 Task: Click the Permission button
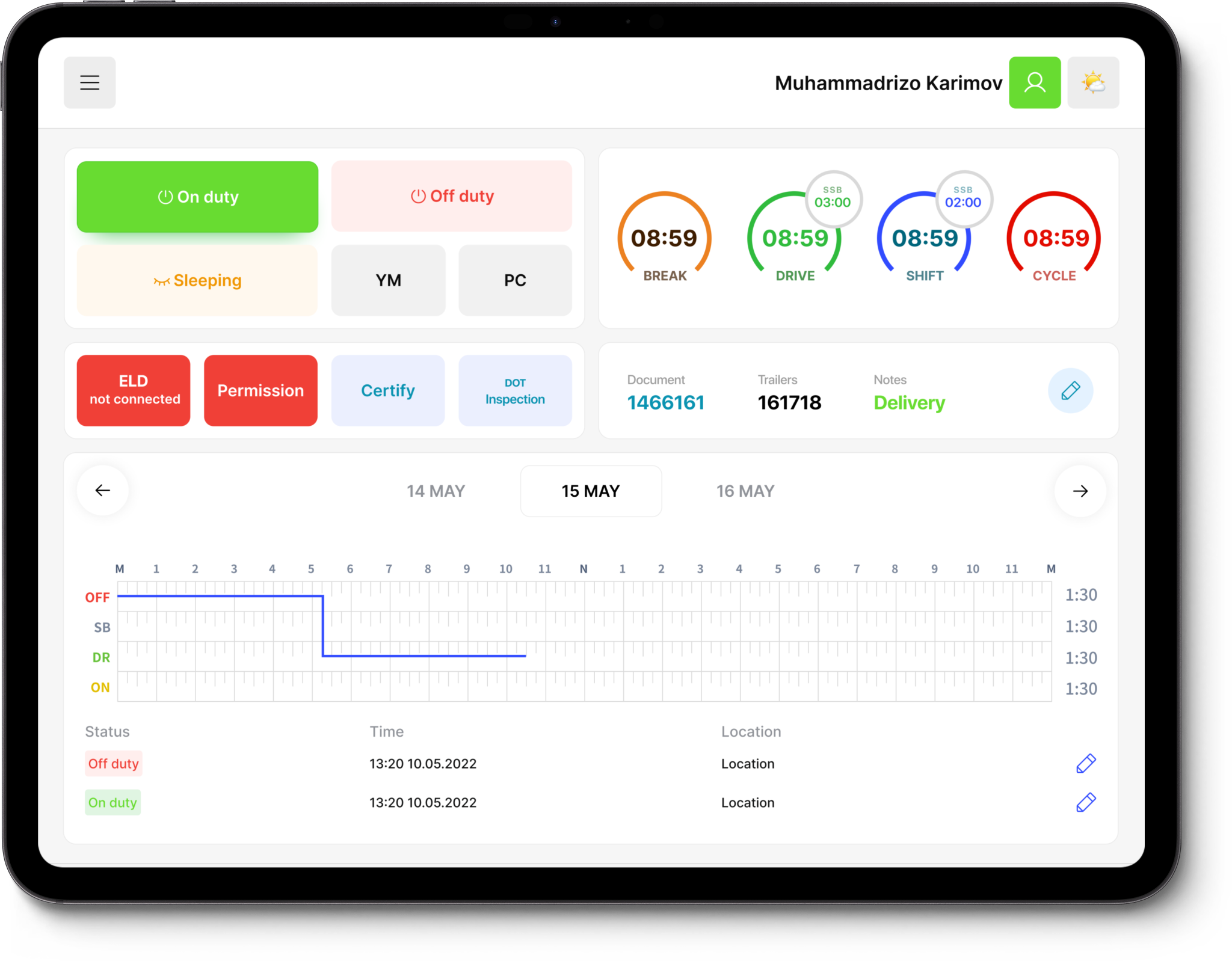[x=261, y=390]
